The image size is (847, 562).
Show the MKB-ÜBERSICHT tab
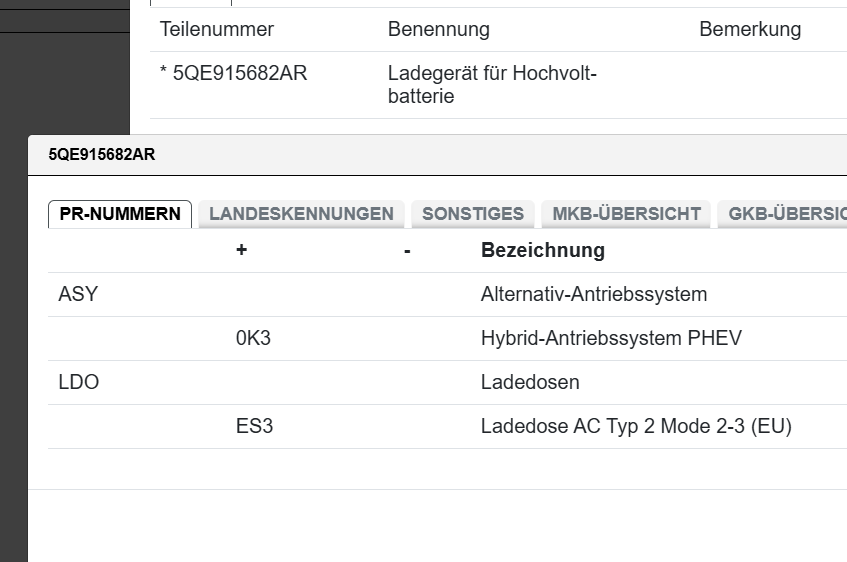(x=626, y=214)
